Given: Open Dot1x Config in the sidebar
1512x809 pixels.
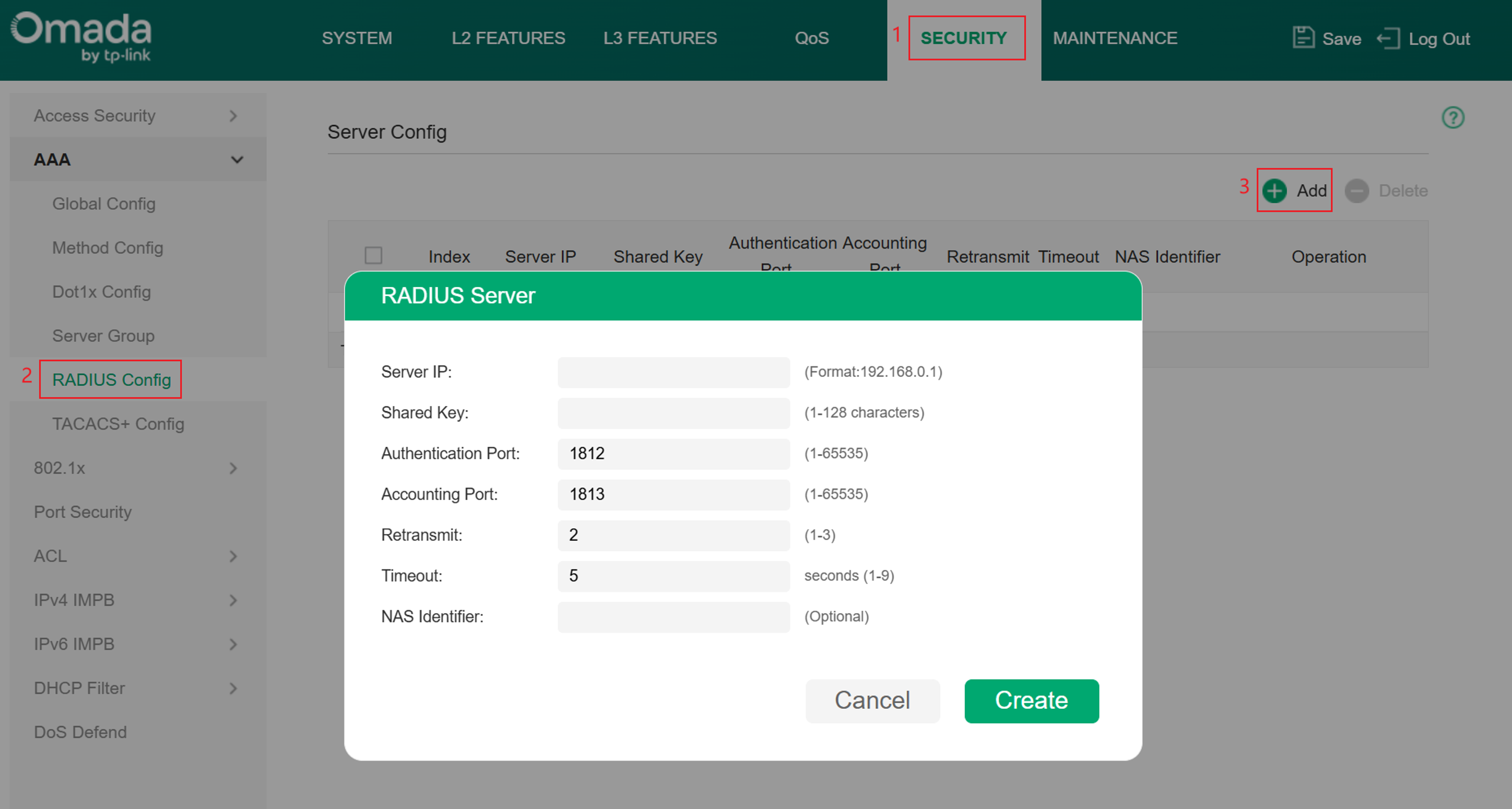Looking at the screenshot, I should tap(101, 292).
